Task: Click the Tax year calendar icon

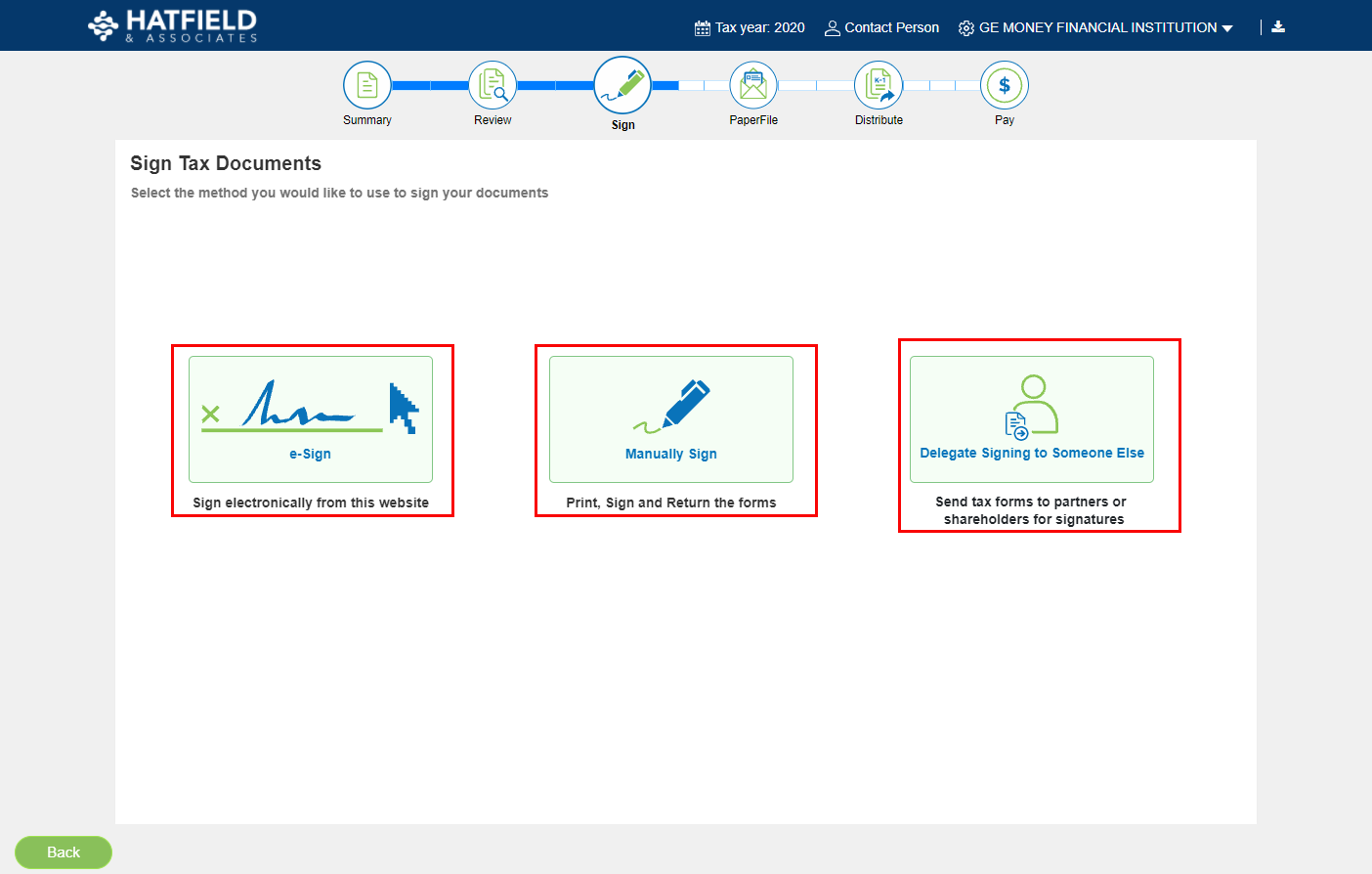Action: tap(702, 28)
